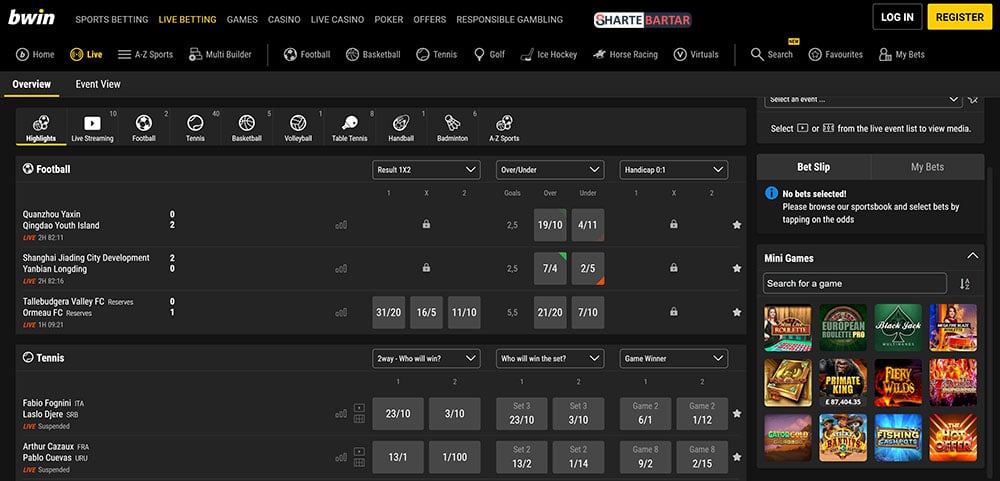Viewport: 1000px width, 481px height.
Task: Click the bwin logo
Action: coord(31,18)
